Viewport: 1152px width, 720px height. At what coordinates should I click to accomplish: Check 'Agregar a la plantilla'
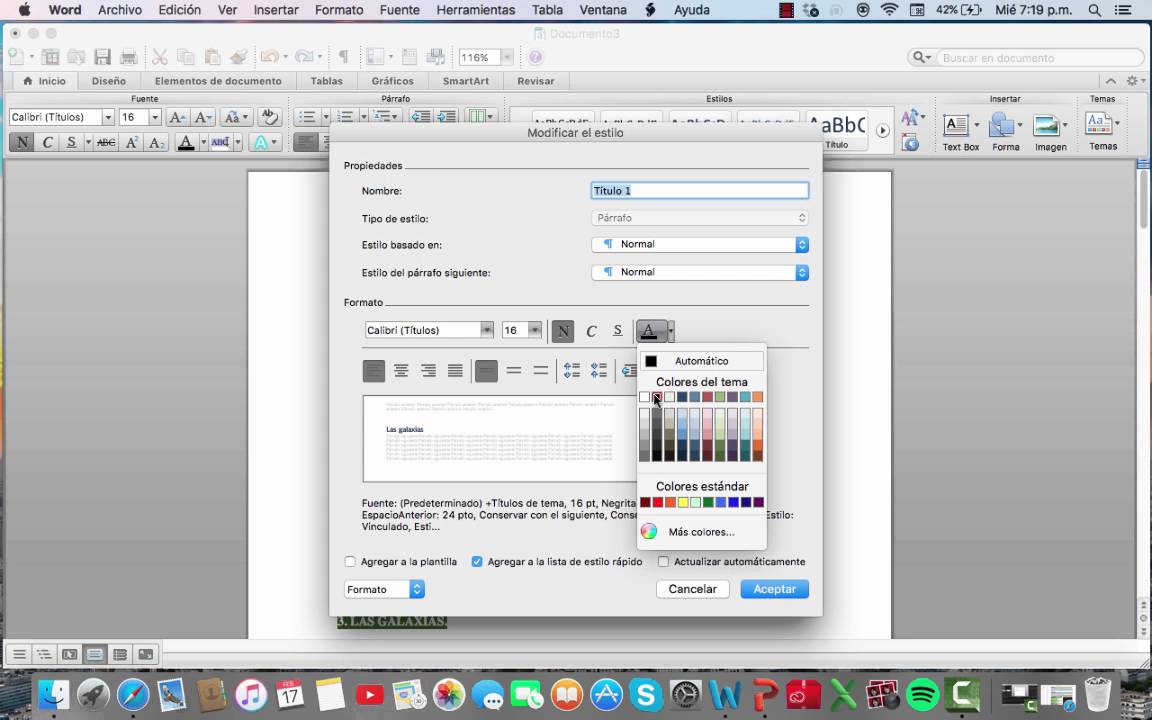click(350, 561)
